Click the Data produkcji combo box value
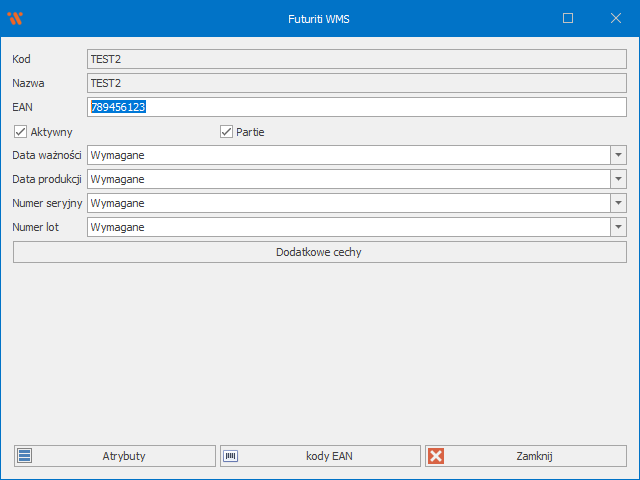 click(x=349, y=179)
